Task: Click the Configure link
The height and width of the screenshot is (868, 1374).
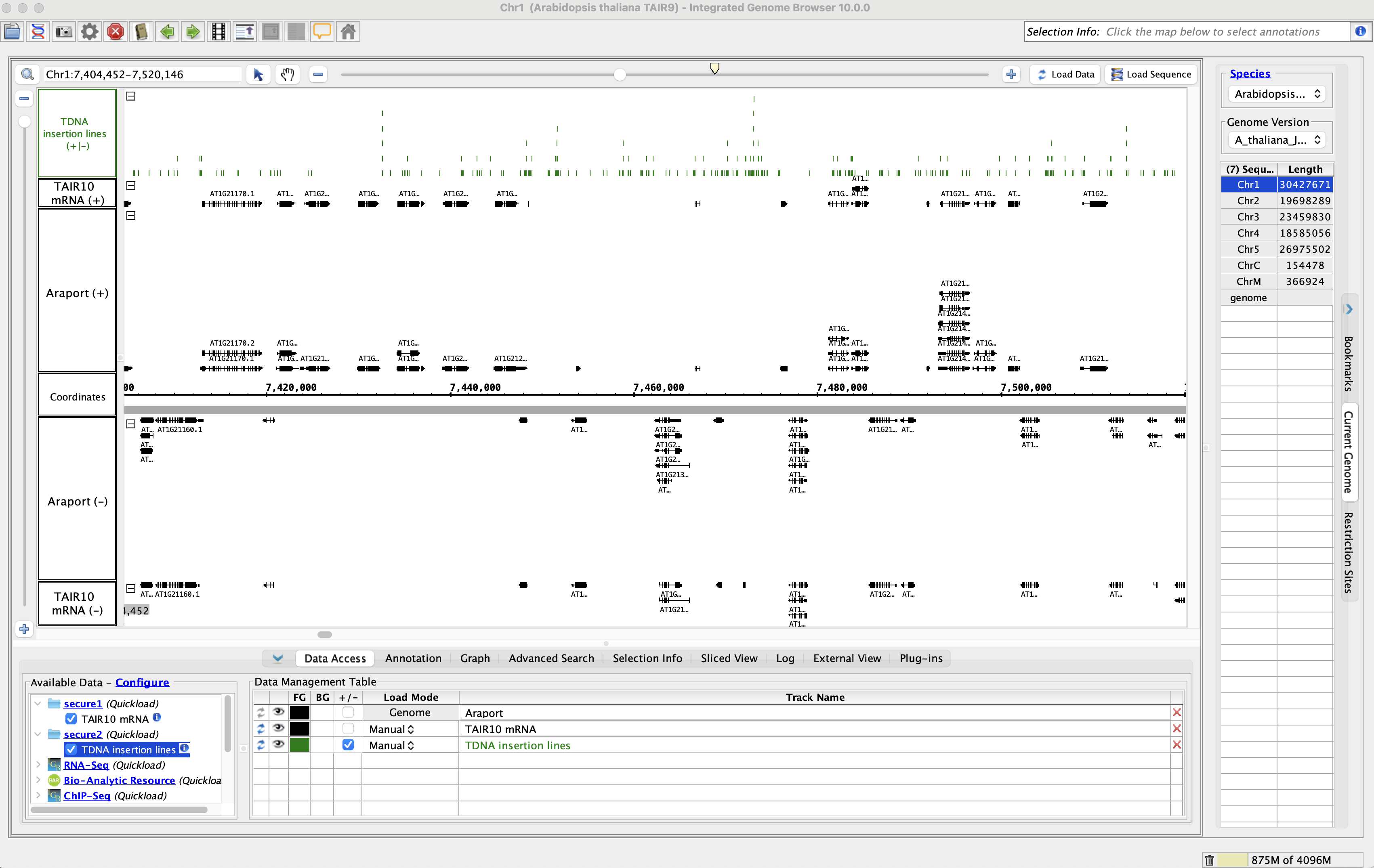Action: pos(142,682)
